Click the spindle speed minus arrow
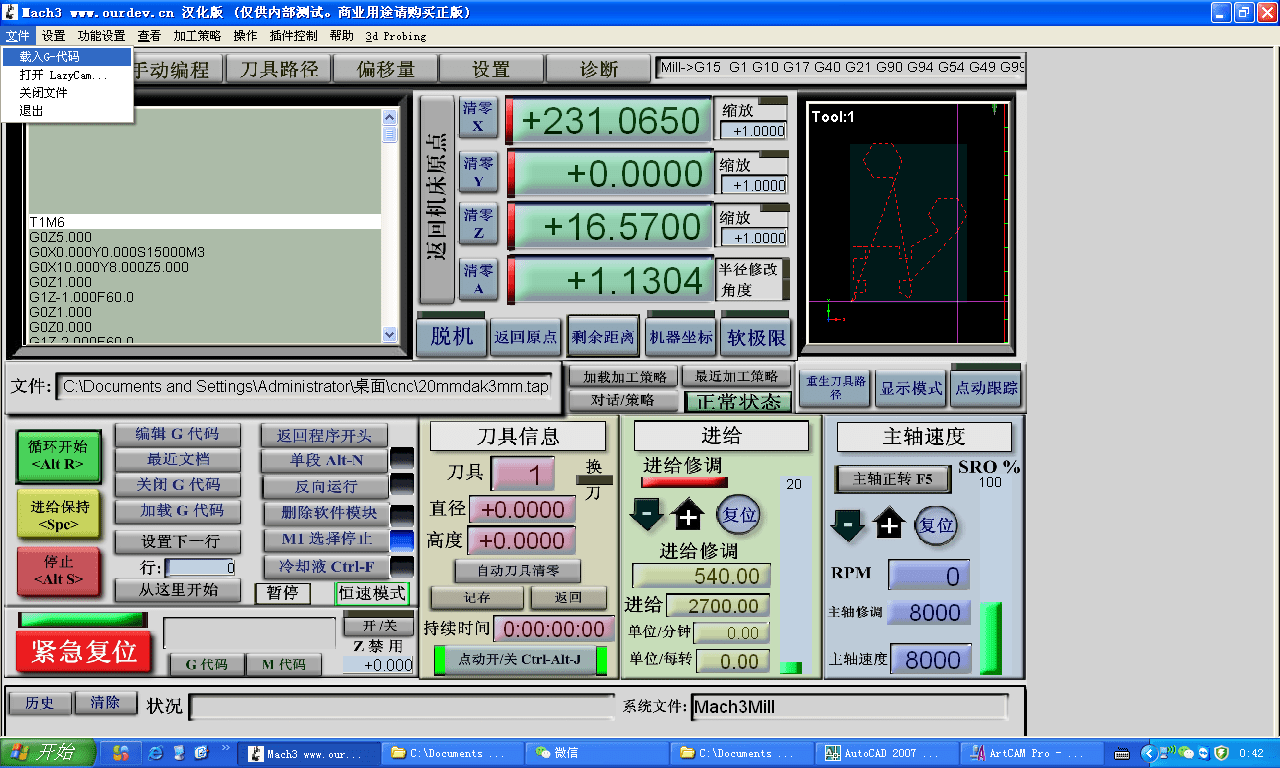 click(x=848, y=525)
